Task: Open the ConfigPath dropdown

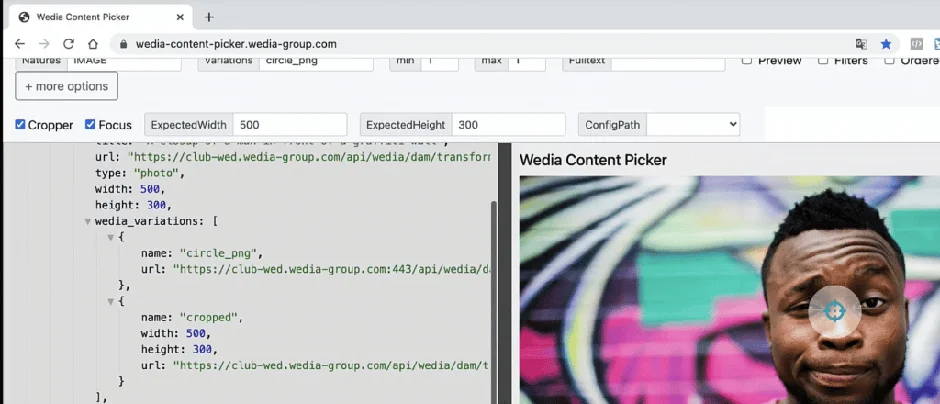Action: (x=693, y=125)
